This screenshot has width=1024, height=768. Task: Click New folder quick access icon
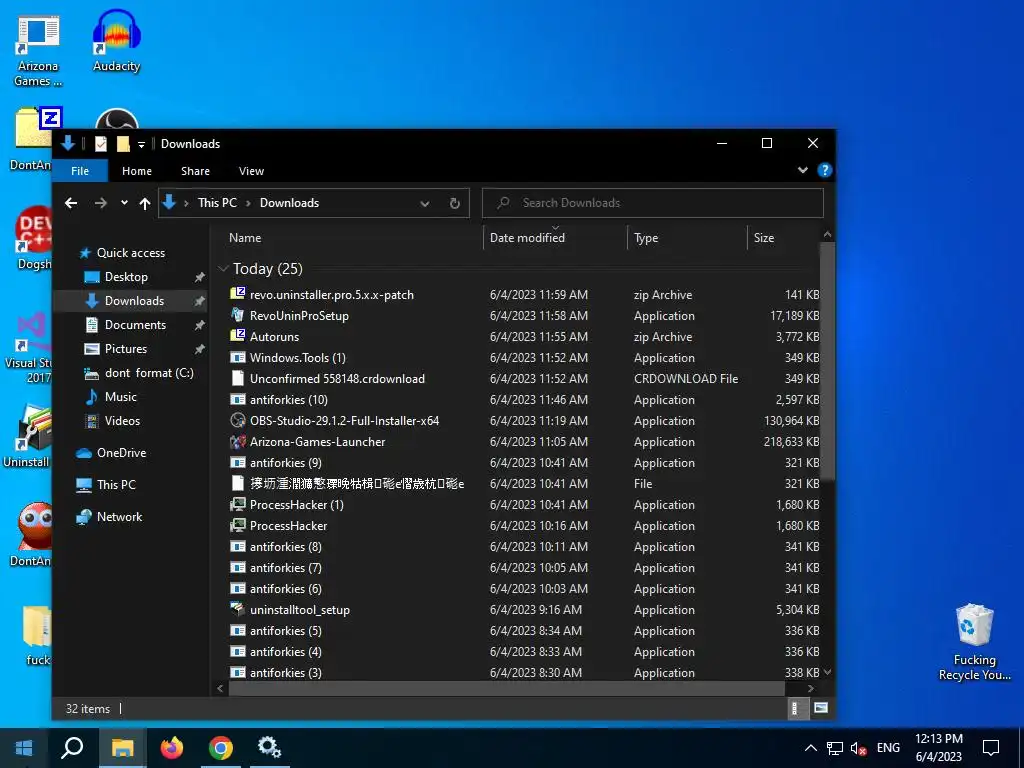click(x=123, y=144)
